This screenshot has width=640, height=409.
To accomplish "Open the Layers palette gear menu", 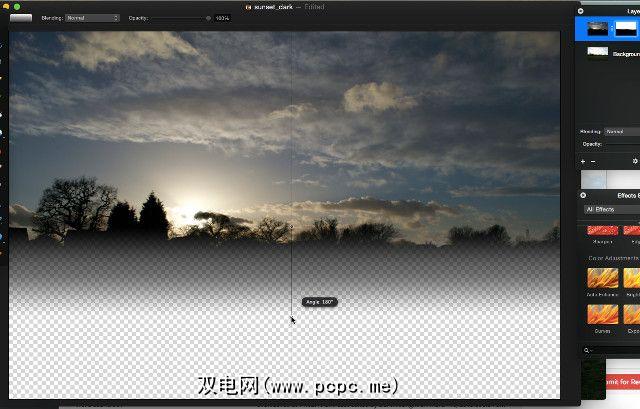I will pos(635,161).
